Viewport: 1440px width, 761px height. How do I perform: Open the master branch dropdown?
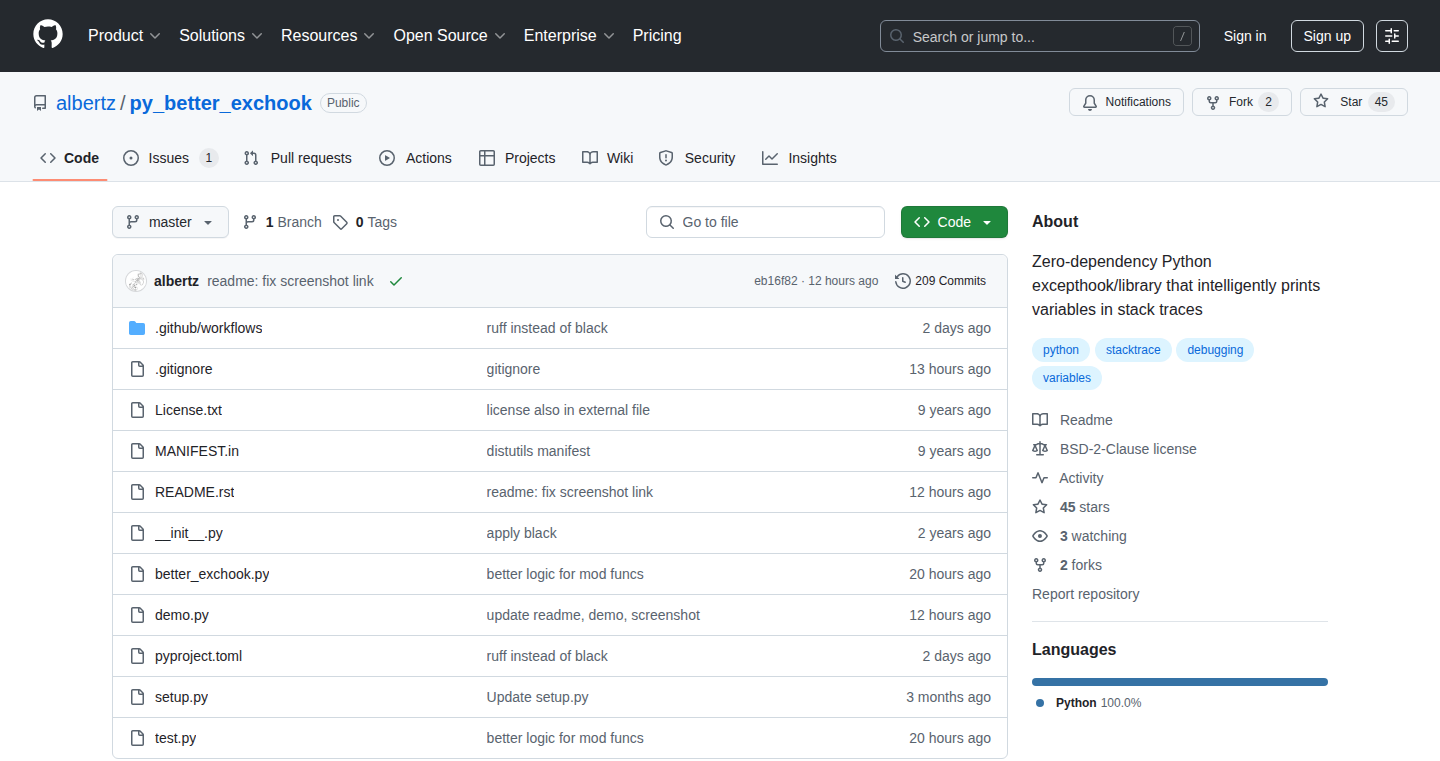coord(170,222)
